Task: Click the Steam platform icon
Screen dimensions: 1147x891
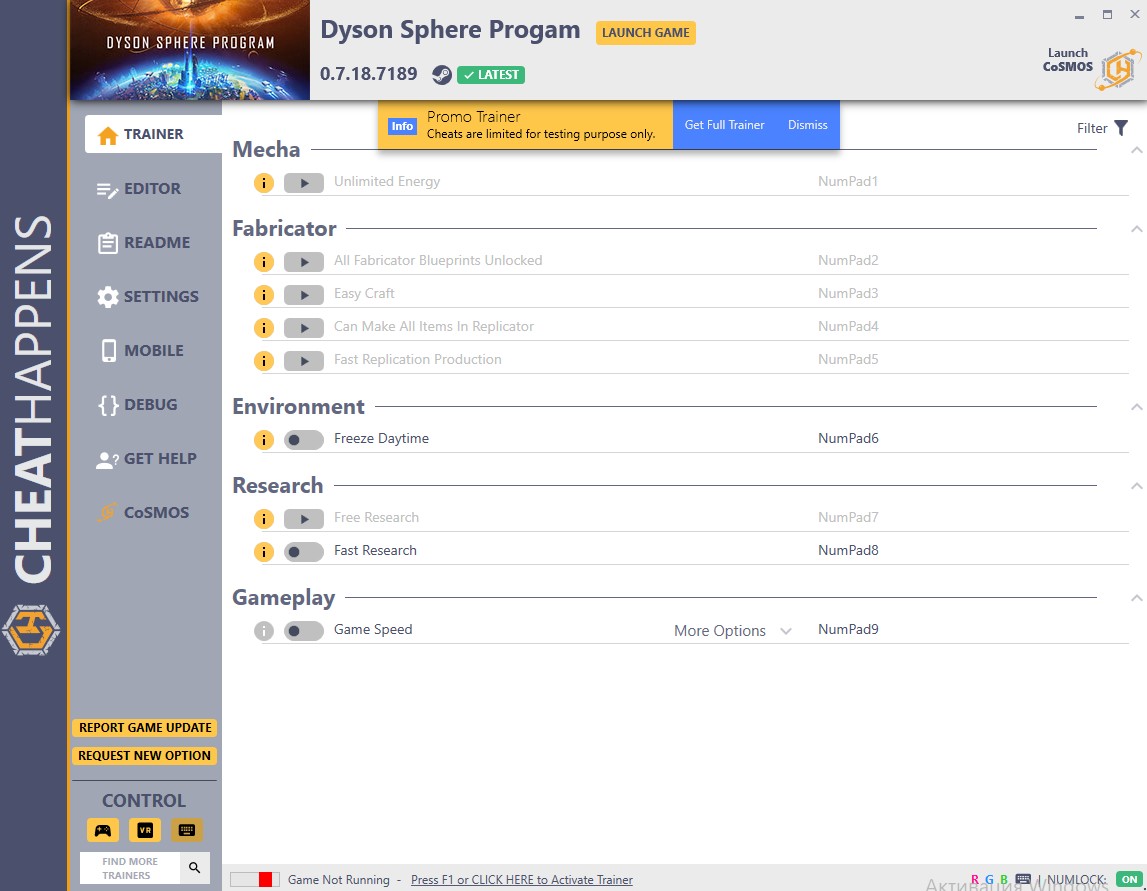Action: 441,75
